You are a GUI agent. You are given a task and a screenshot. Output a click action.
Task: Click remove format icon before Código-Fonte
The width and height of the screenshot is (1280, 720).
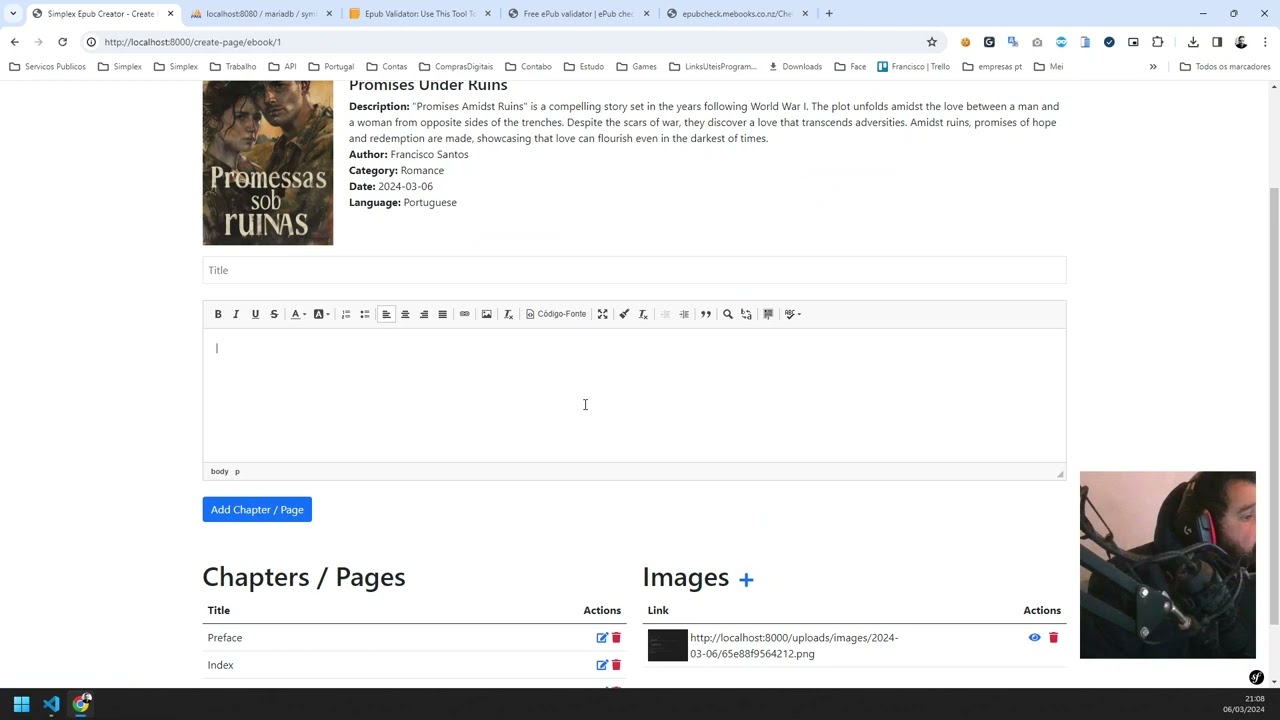(x=508, y=314)
